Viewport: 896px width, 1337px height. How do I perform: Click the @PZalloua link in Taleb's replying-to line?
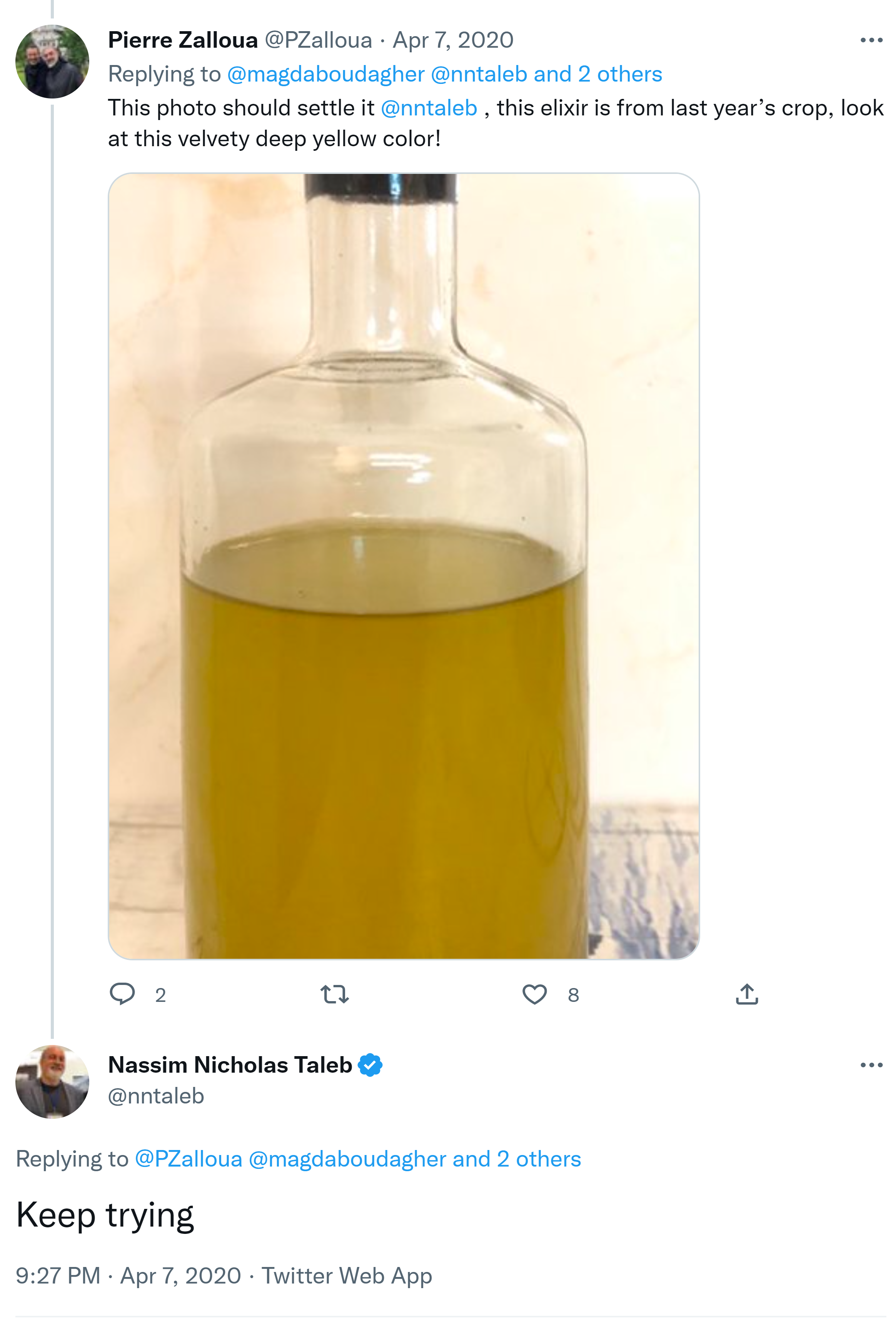pyautogui.click(x=189, y=1159)
